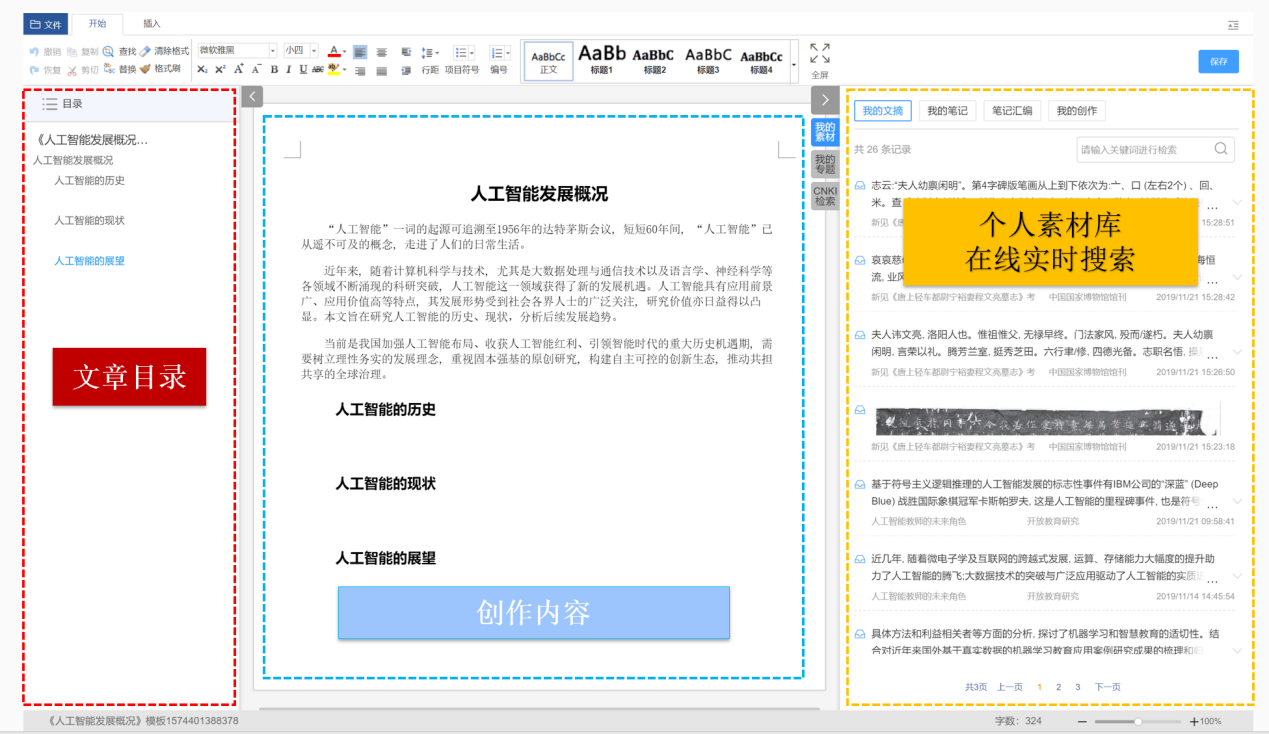The width and height of the screenshot is (1269, 734).
Task: Toggle underline formatting on selected text
Action: pos(303,69)
